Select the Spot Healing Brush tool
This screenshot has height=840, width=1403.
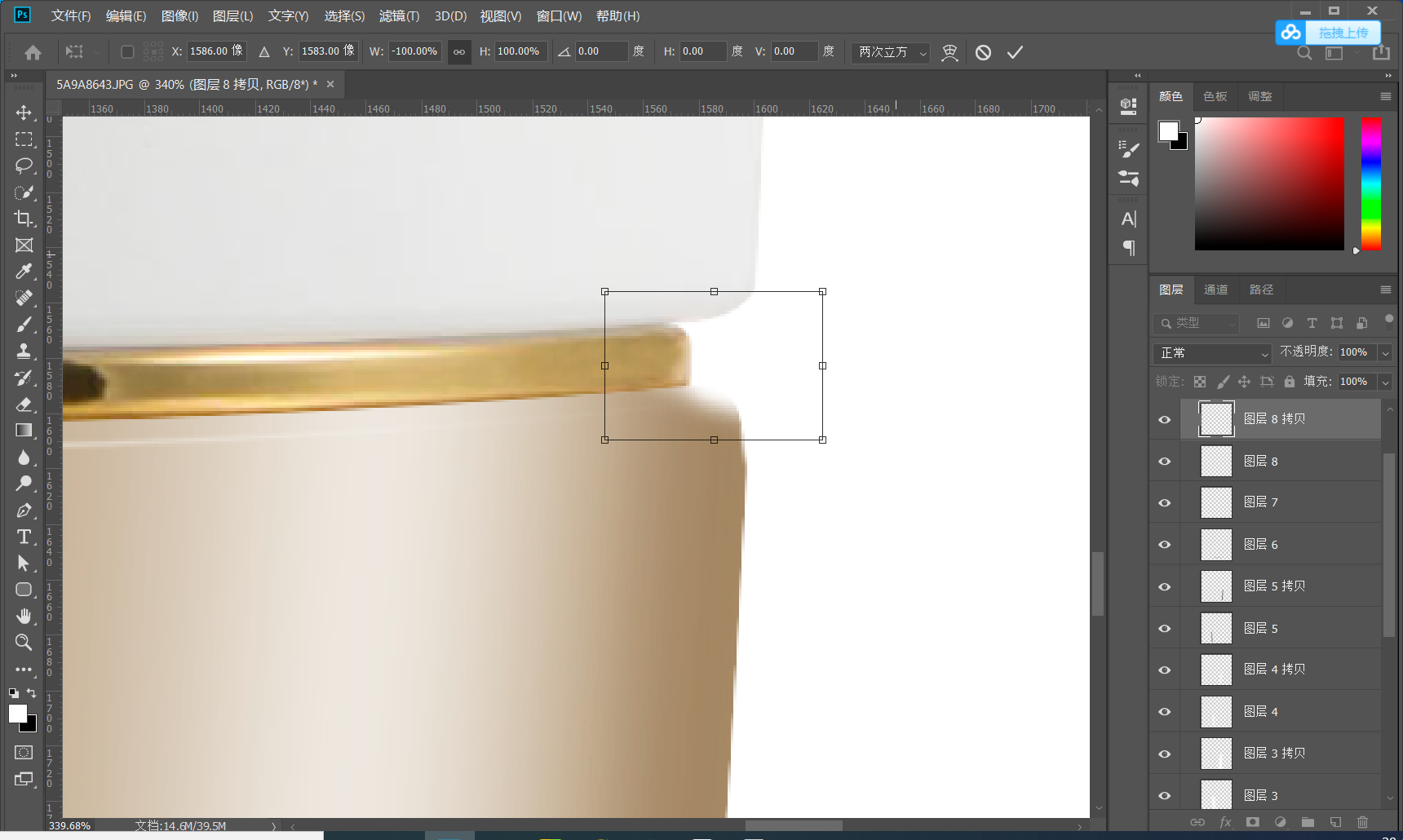tap(24, 298)
